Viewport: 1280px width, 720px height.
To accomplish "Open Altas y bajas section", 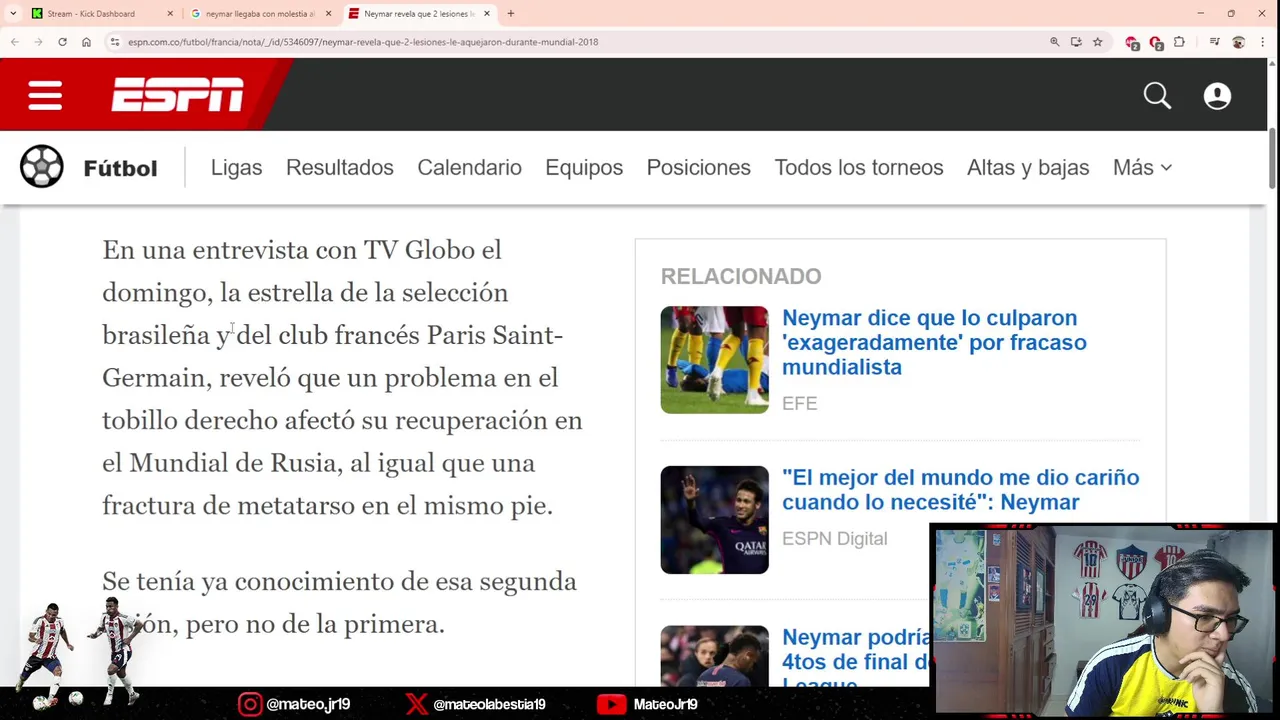I will click(1028, 168).
